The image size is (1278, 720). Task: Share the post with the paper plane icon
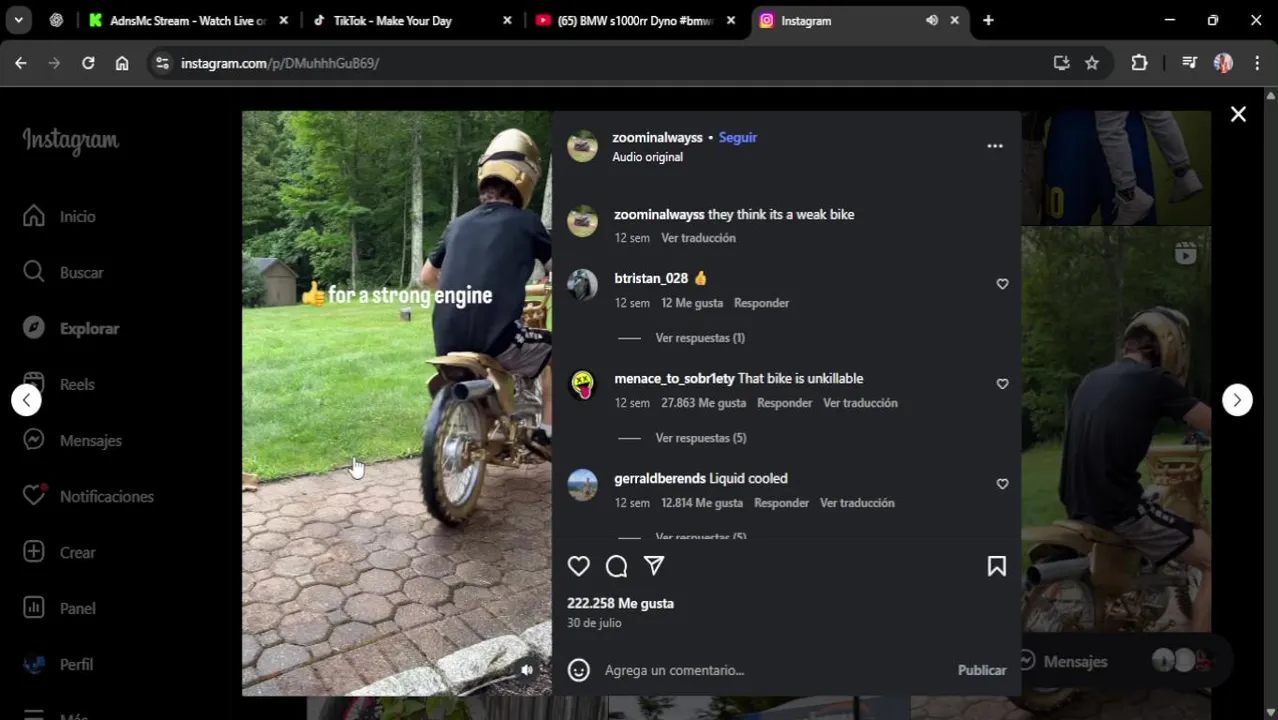(654, 566)
